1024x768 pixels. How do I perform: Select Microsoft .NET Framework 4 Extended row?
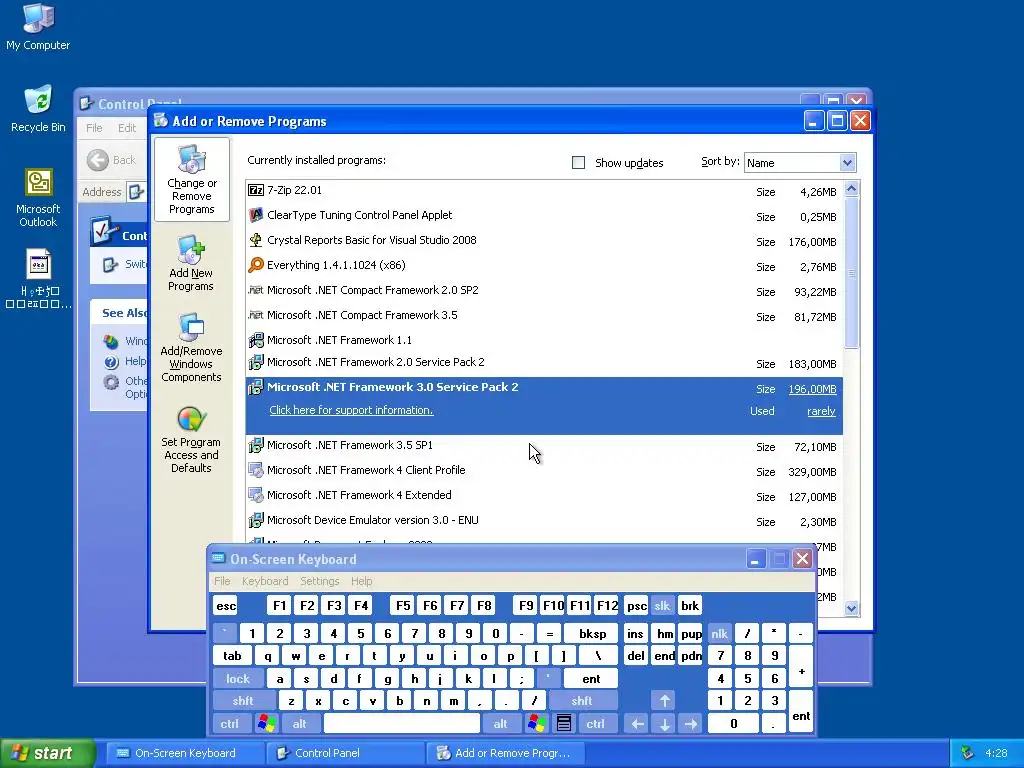[x=545, y=496]
